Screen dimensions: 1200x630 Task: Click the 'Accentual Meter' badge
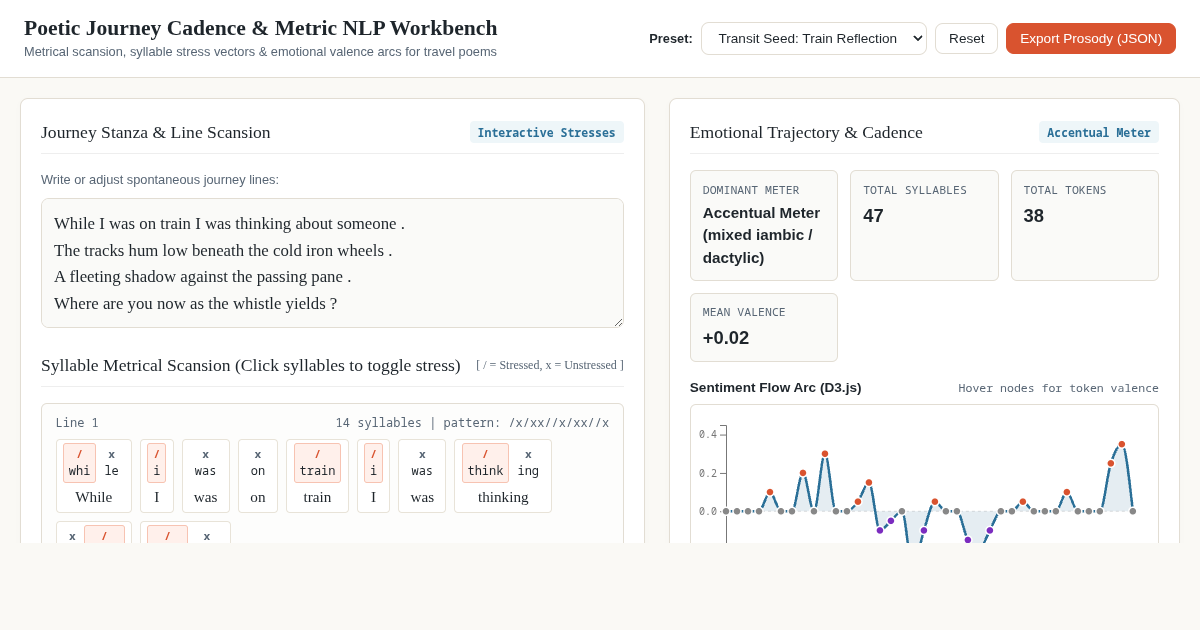click(x=1099, y=132)
